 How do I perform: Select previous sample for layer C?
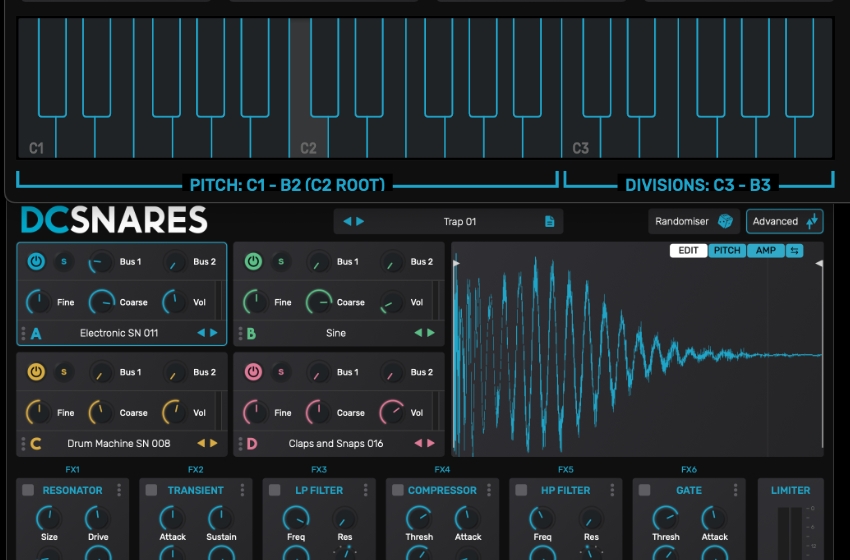click(201, 443)
